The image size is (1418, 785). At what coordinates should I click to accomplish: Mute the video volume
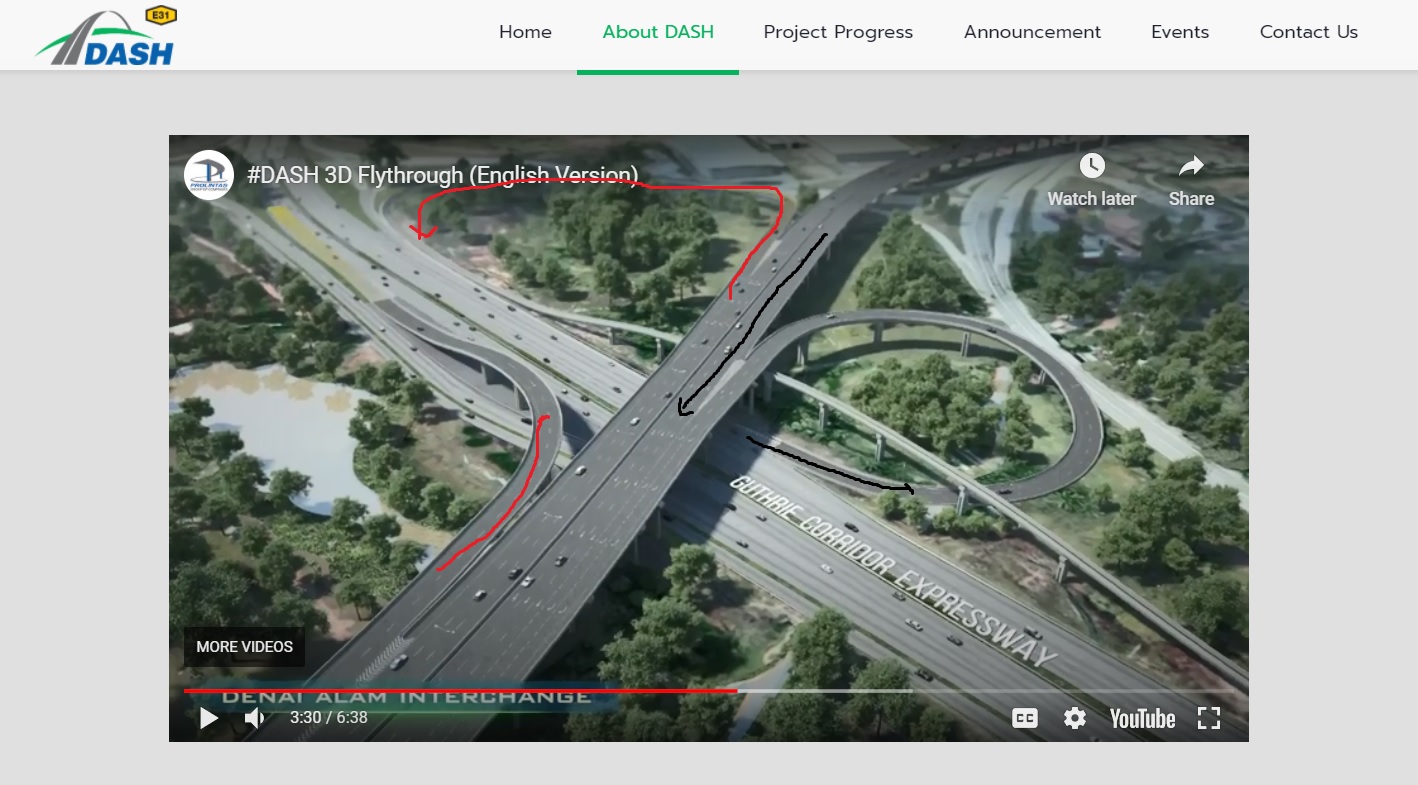[253, 718]
